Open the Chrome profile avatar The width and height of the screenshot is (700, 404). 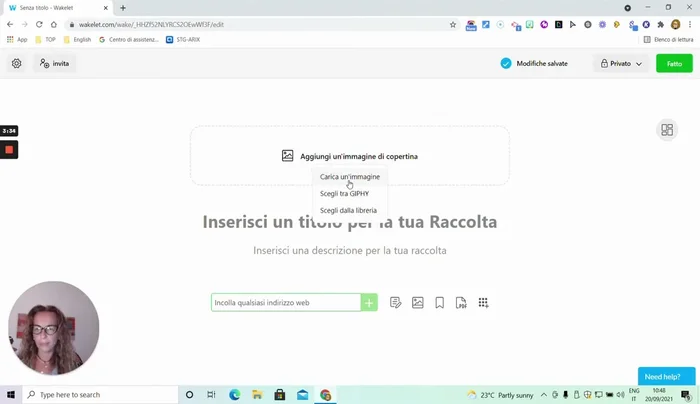(675, 25)
